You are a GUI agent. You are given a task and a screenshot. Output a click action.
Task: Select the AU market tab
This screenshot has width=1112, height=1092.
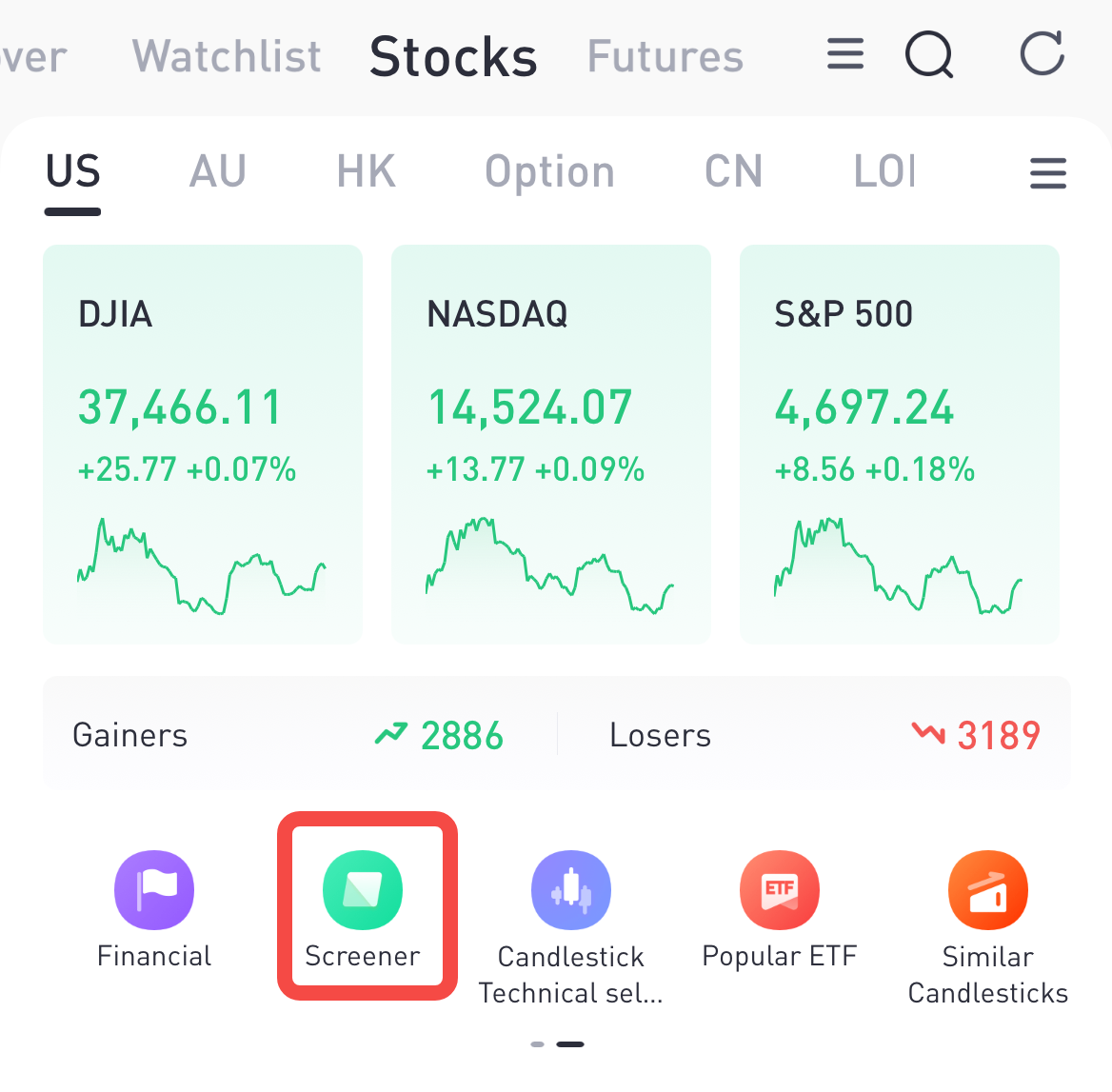[x=218, y=172]
